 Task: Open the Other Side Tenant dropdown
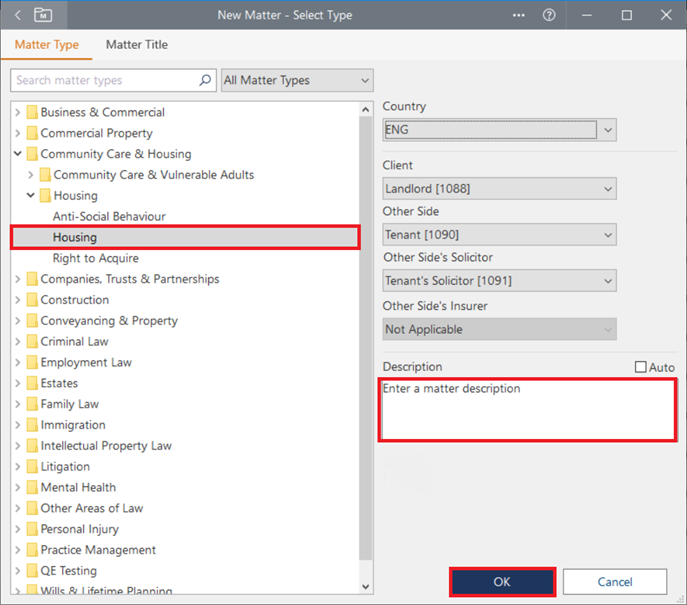click(x=499, y=235)
